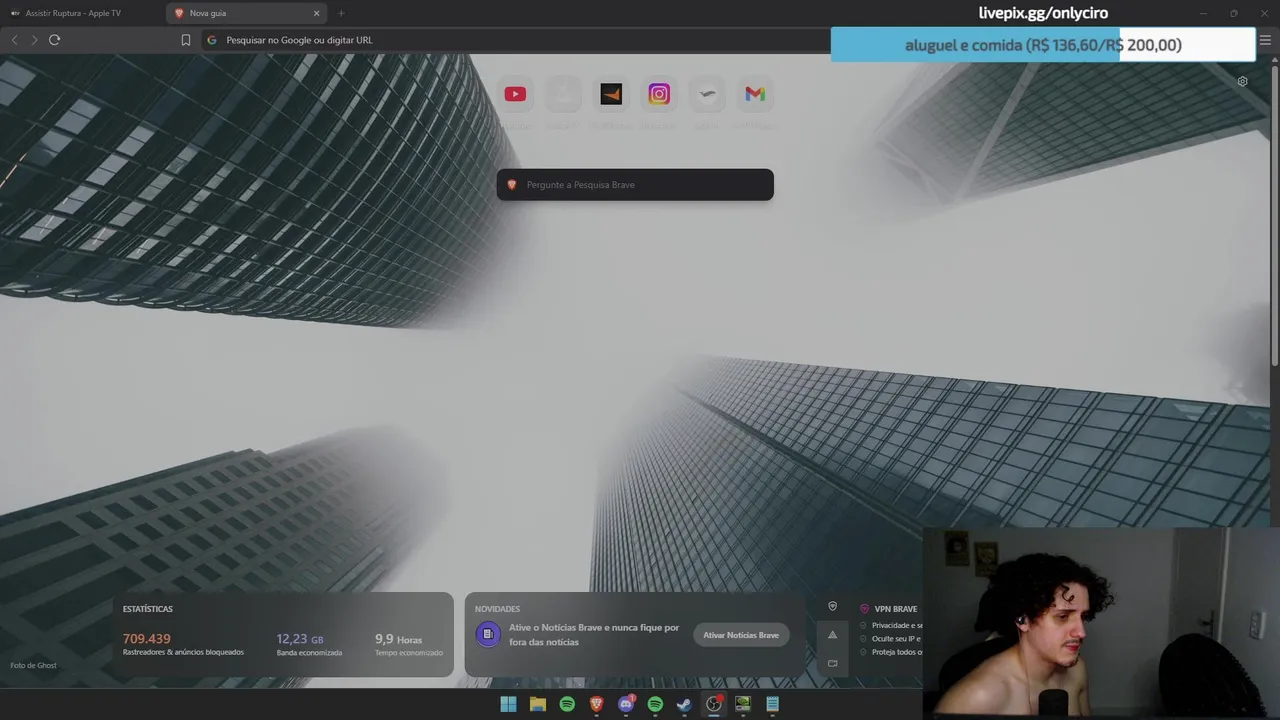Open new tab page settings gear
The height and width of the screenshot is (720, 1280).
[x=1242, y=82]
